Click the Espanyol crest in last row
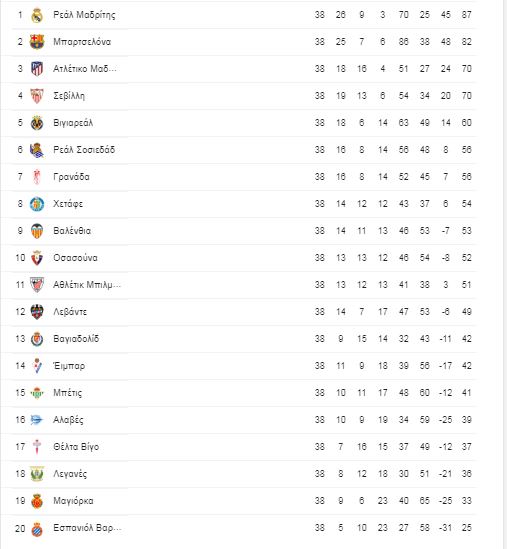Viewport: 507px width, 549px height. pyautogui.click(x=37, y=528)
